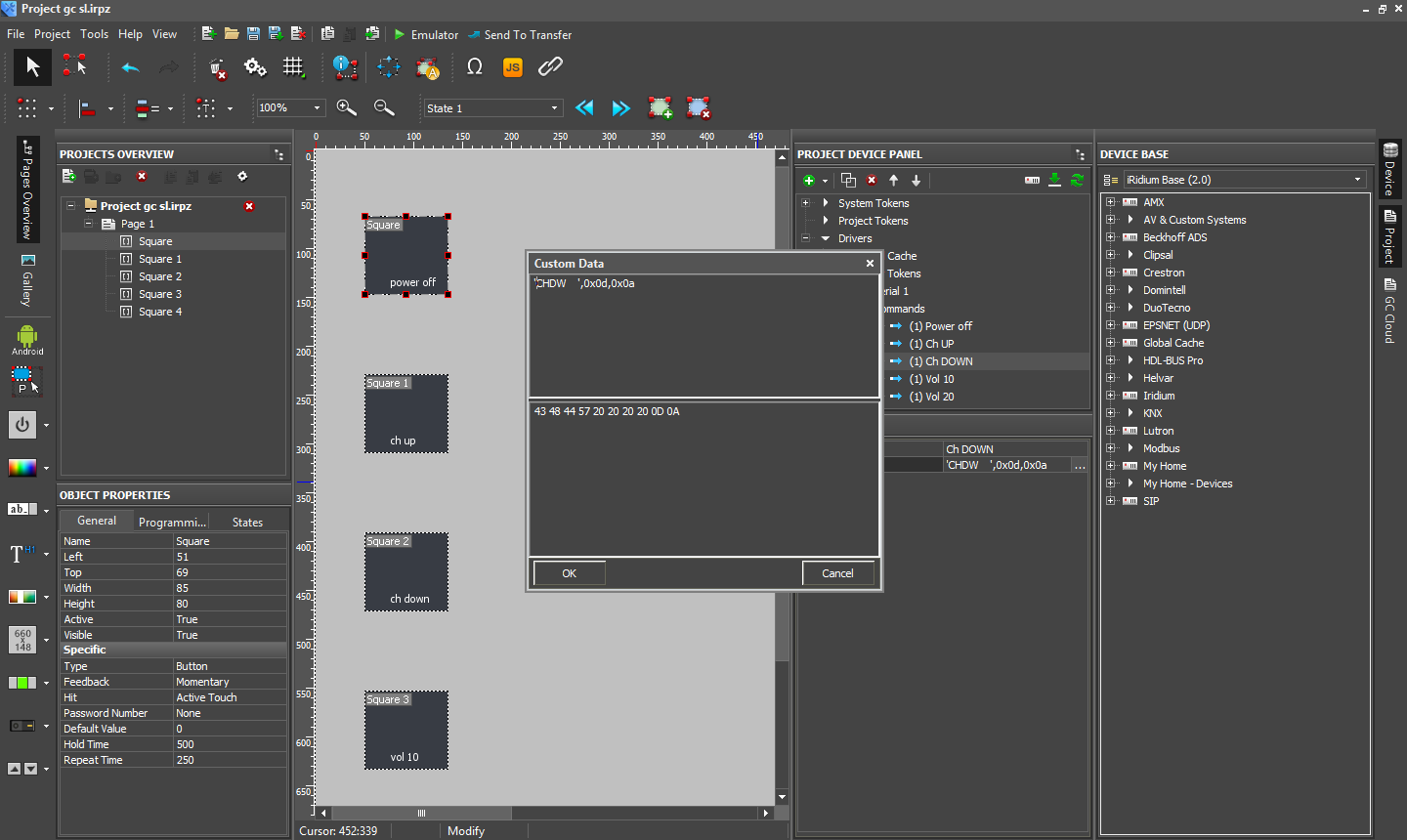
Task: Click the green download arrow in device panel
Action: (1054, 180)
